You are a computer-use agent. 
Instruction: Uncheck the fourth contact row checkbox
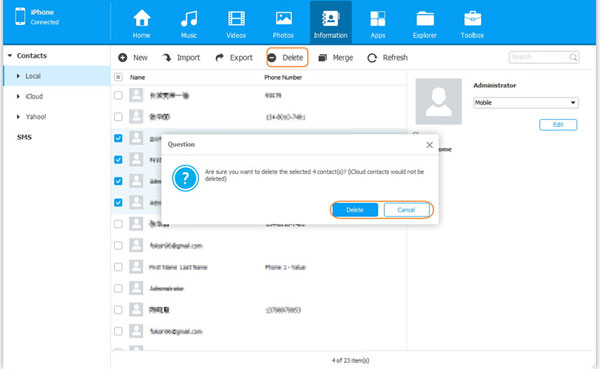click(x=118, y=160)
